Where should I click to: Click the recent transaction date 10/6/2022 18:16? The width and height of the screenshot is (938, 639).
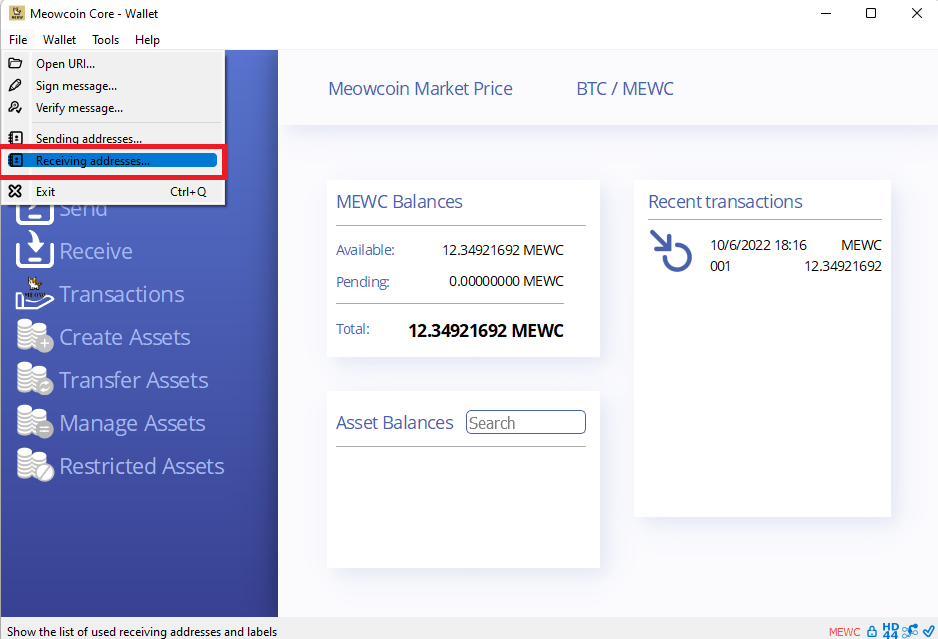click(758, 245)
